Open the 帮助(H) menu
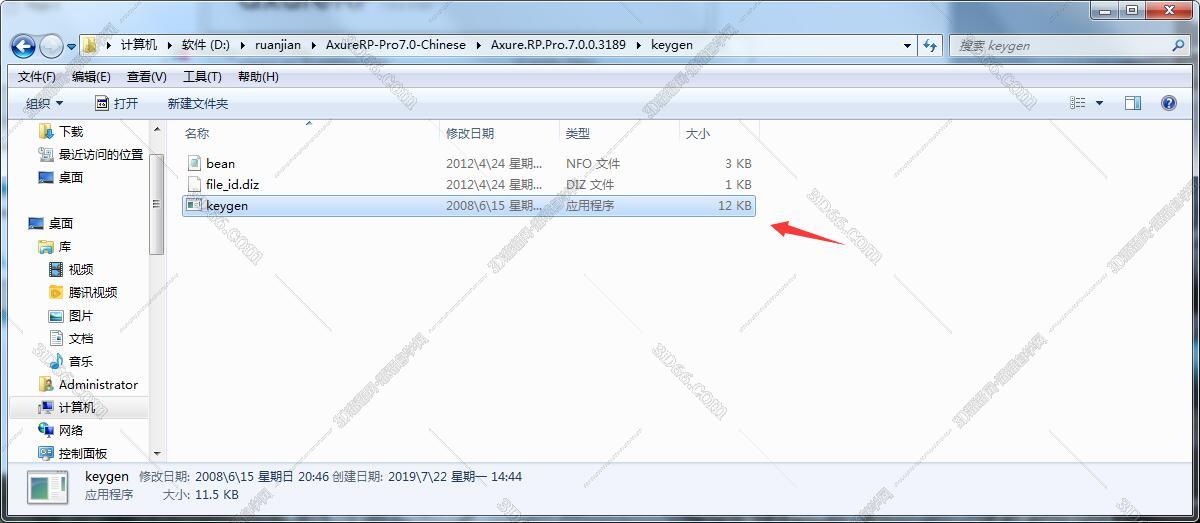 coord(258,77)
